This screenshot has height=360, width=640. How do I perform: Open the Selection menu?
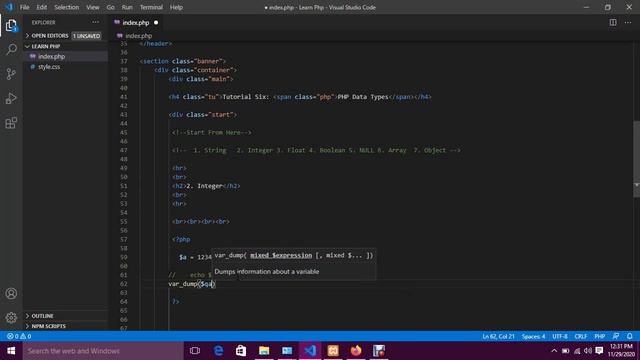[x=67, y=7]
